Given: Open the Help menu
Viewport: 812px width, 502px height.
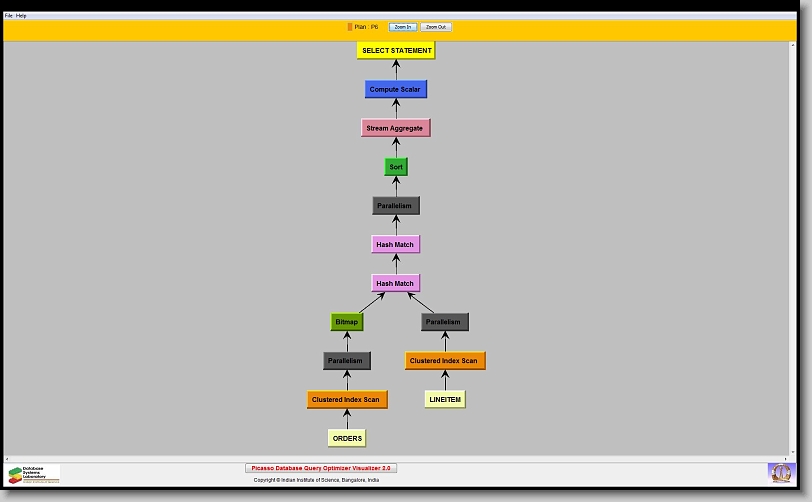Looking at the screenshot, I should pos(21,16).
